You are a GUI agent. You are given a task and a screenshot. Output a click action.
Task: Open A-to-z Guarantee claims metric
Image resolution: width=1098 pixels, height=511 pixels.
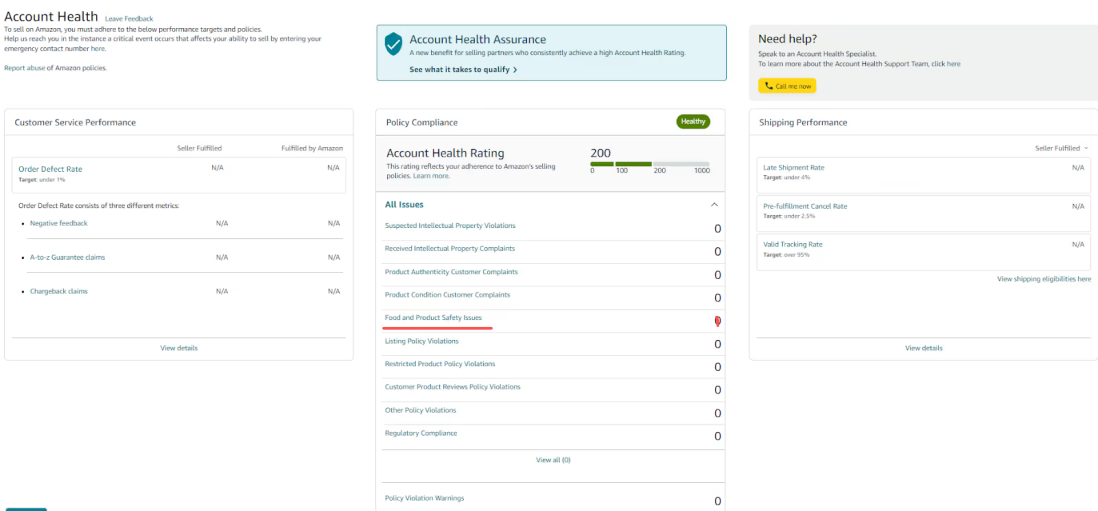pyautogui.click(x=67, y=258)
